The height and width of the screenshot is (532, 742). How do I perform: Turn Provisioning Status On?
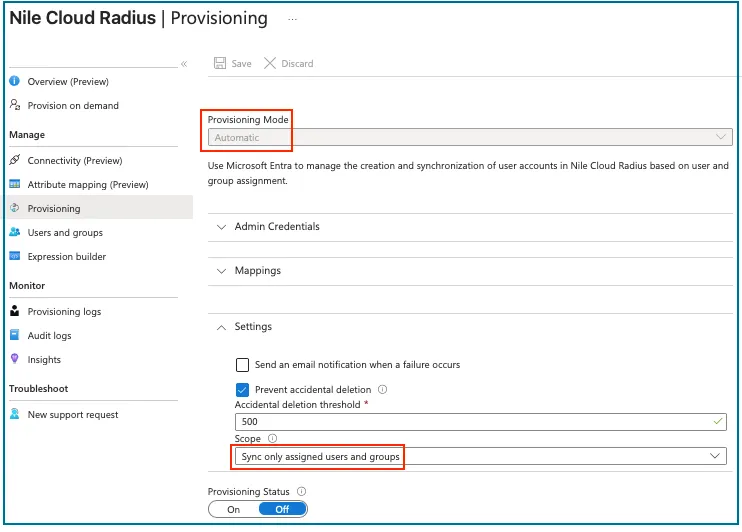point(233,510)
